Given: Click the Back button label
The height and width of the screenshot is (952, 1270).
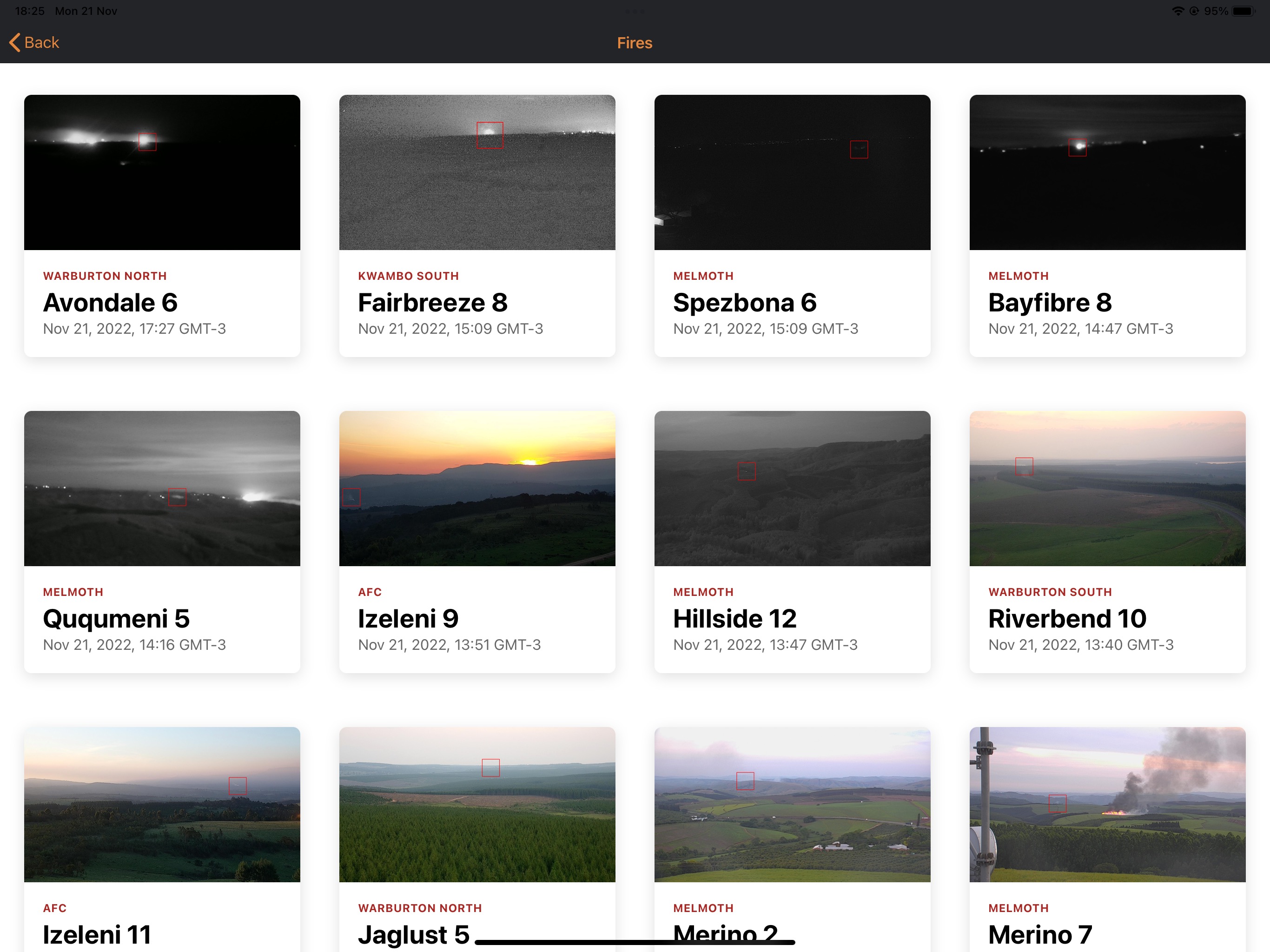Looking at the screenshot, I should [x=41, y=42].
